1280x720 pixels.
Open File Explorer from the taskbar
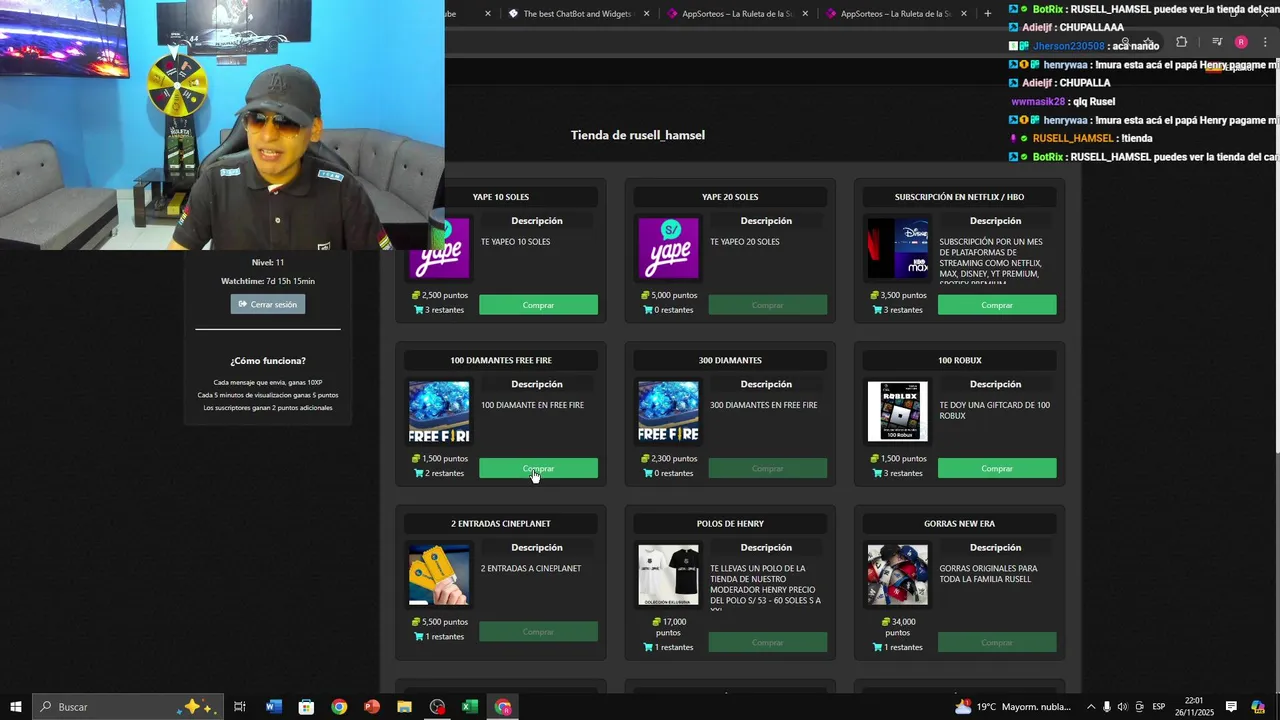[404, 707]
